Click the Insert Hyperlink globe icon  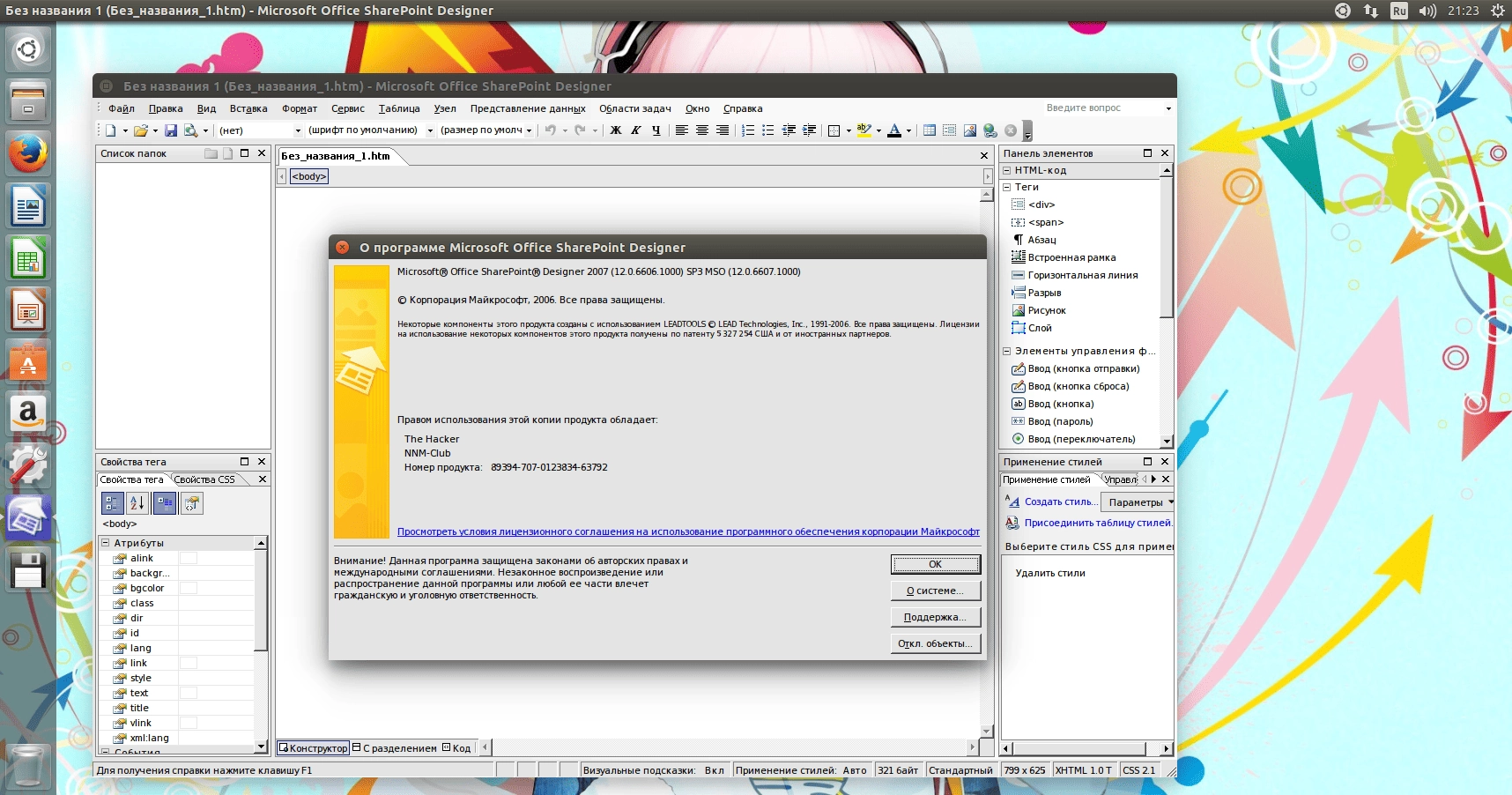(990, 130)
